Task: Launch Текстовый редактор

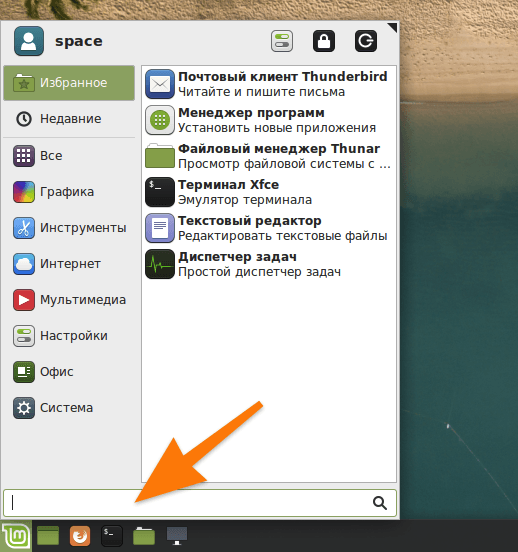Action: pyautogui.click(x=269, y=228)
